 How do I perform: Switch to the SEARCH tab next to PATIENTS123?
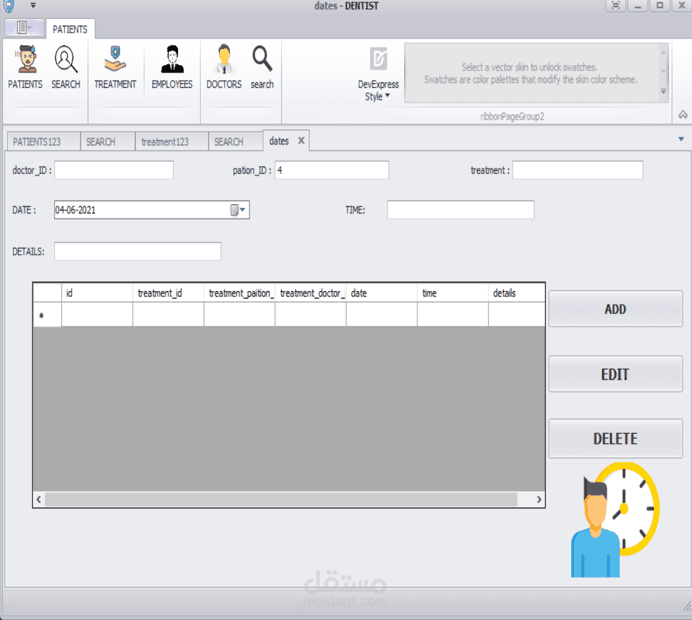[107, 142]
